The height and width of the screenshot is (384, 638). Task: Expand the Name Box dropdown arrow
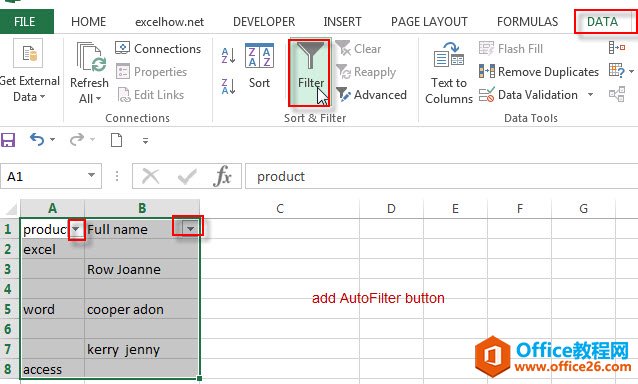click(91, 176)
